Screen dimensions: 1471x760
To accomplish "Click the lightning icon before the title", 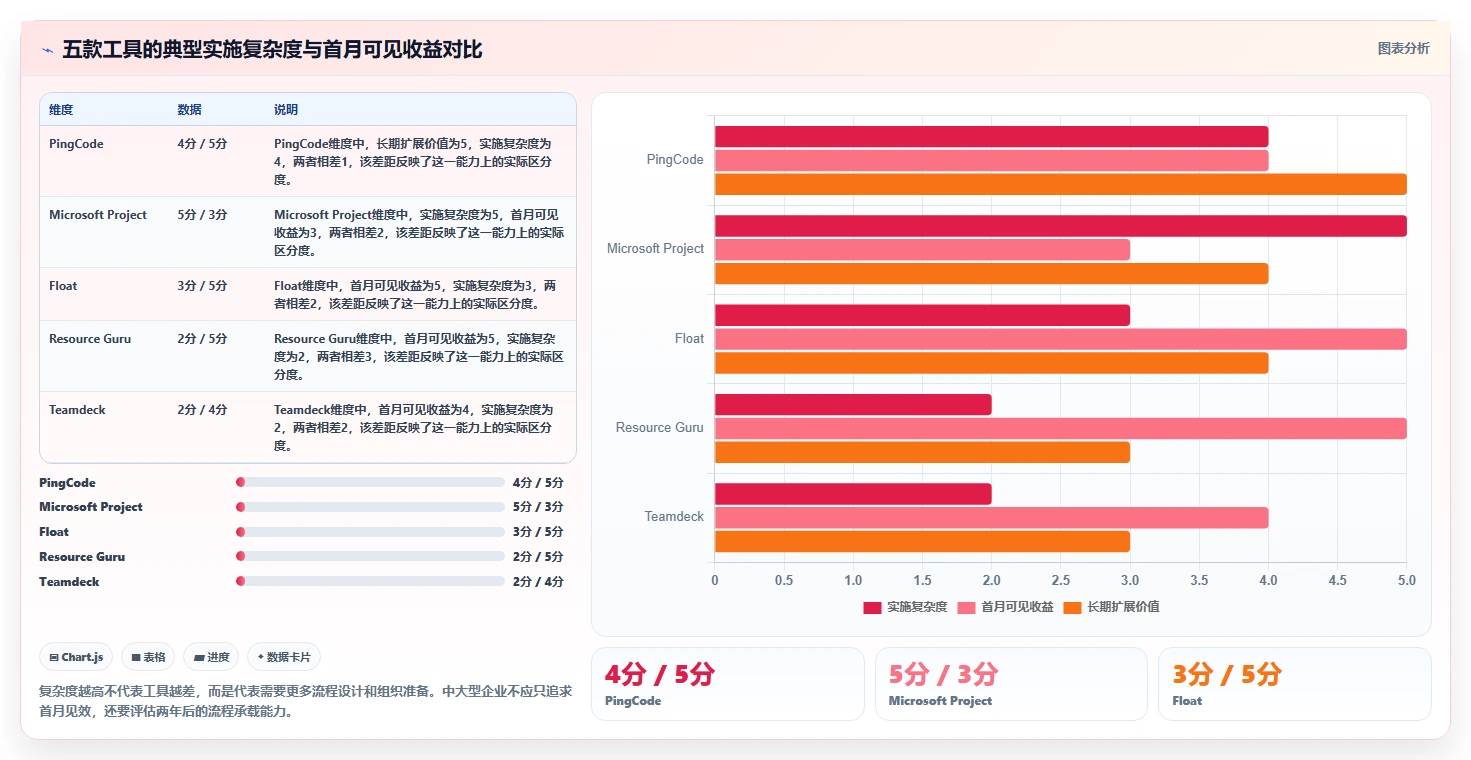I will (x=47, y=50).
